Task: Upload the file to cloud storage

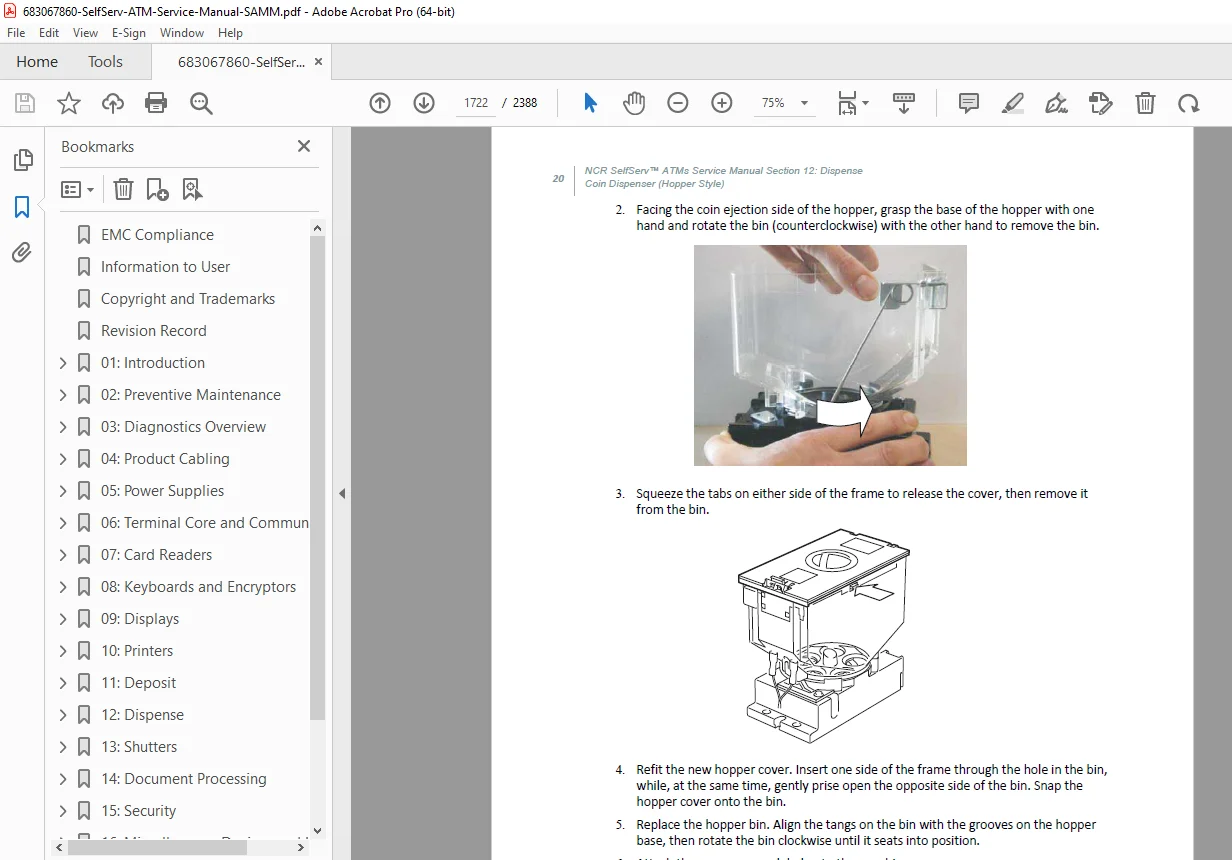Action: pos(113,103)
